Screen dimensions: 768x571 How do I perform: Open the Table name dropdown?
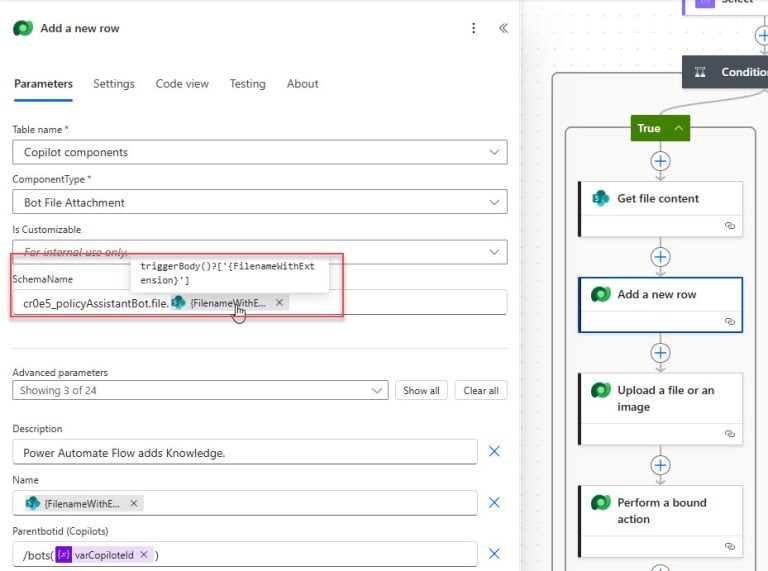pos(260,152)
